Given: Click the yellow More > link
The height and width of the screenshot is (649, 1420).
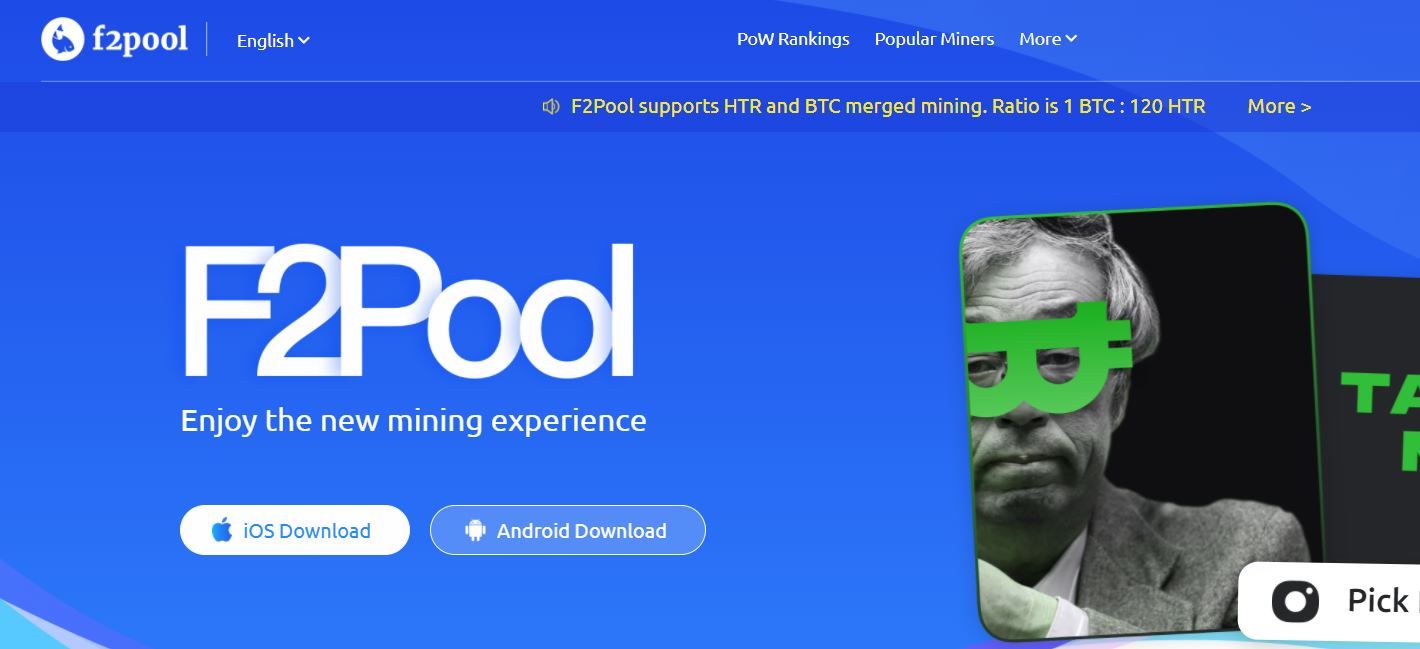Looking at the screenshot, I should tap(1279, 106).
